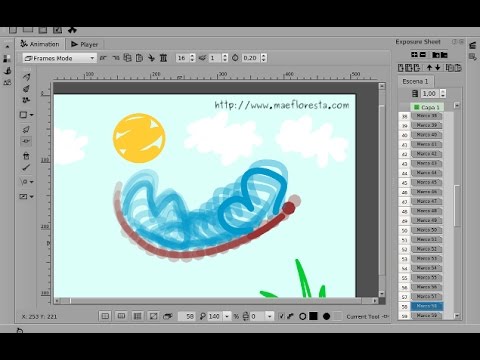
Task: Open the color palette sidebar icon
Action: tap(7, 59)
